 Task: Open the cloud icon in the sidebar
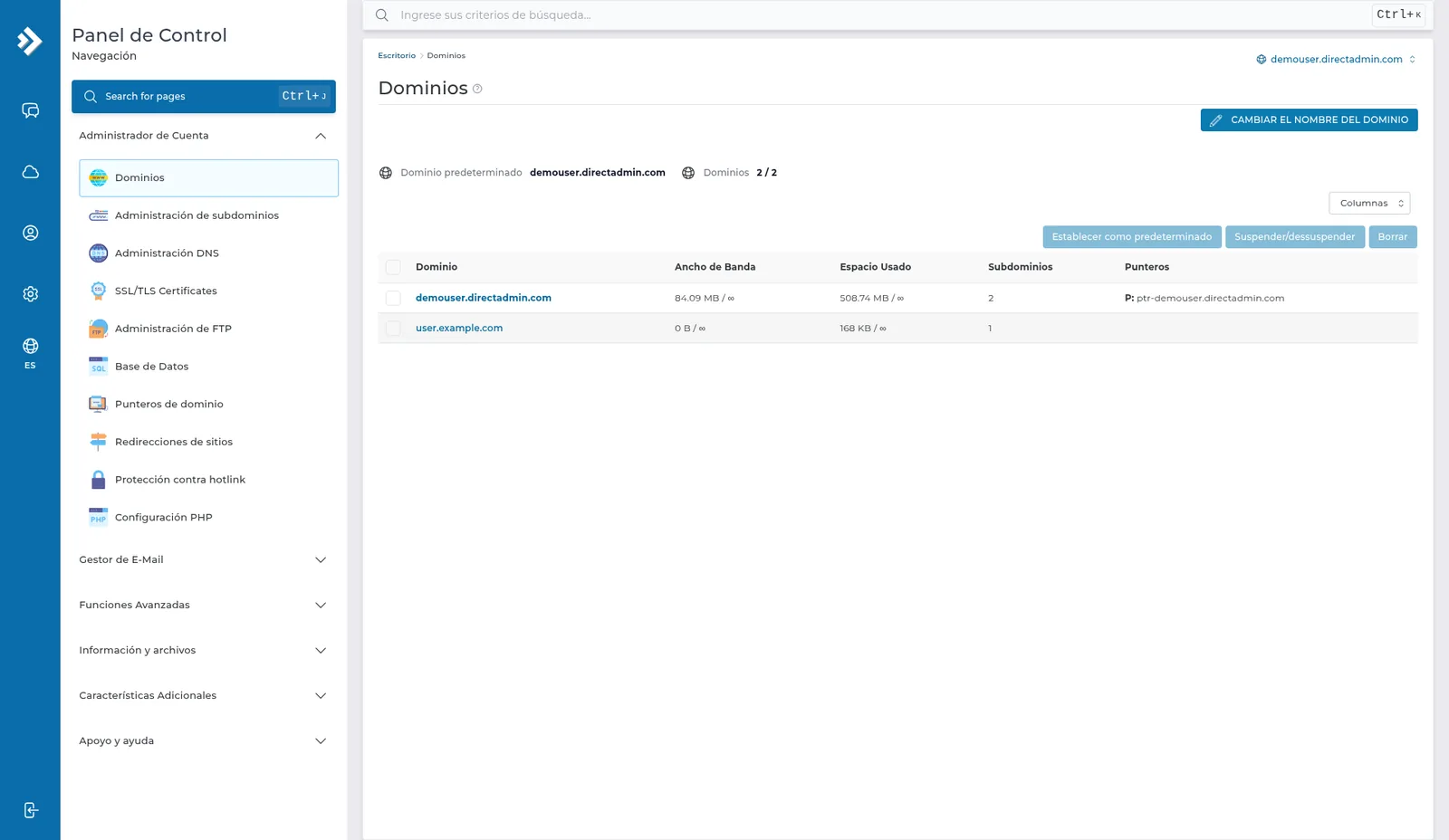click(30, 172)
